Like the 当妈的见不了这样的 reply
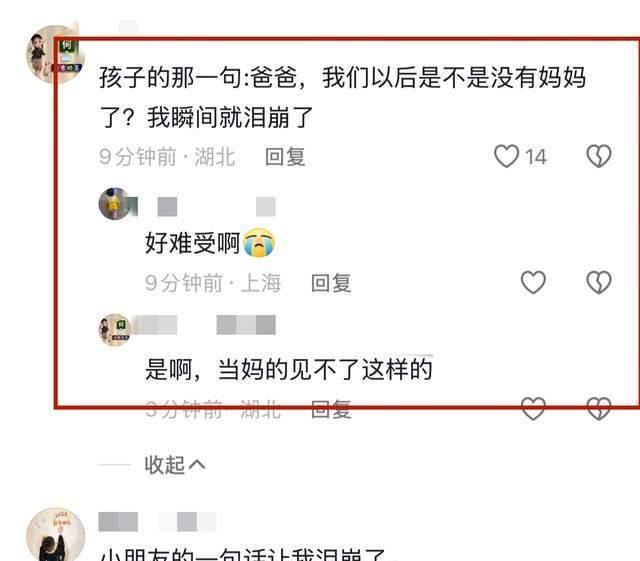640x561 pixels. coord(533,409)
